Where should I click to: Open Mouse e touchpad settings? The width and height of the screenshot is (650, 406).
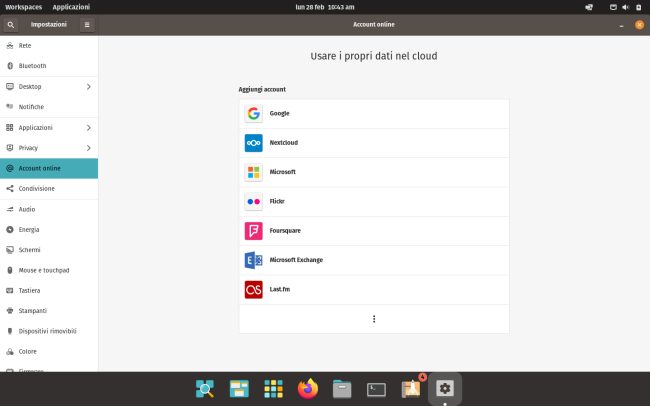[x=49, y=270]
